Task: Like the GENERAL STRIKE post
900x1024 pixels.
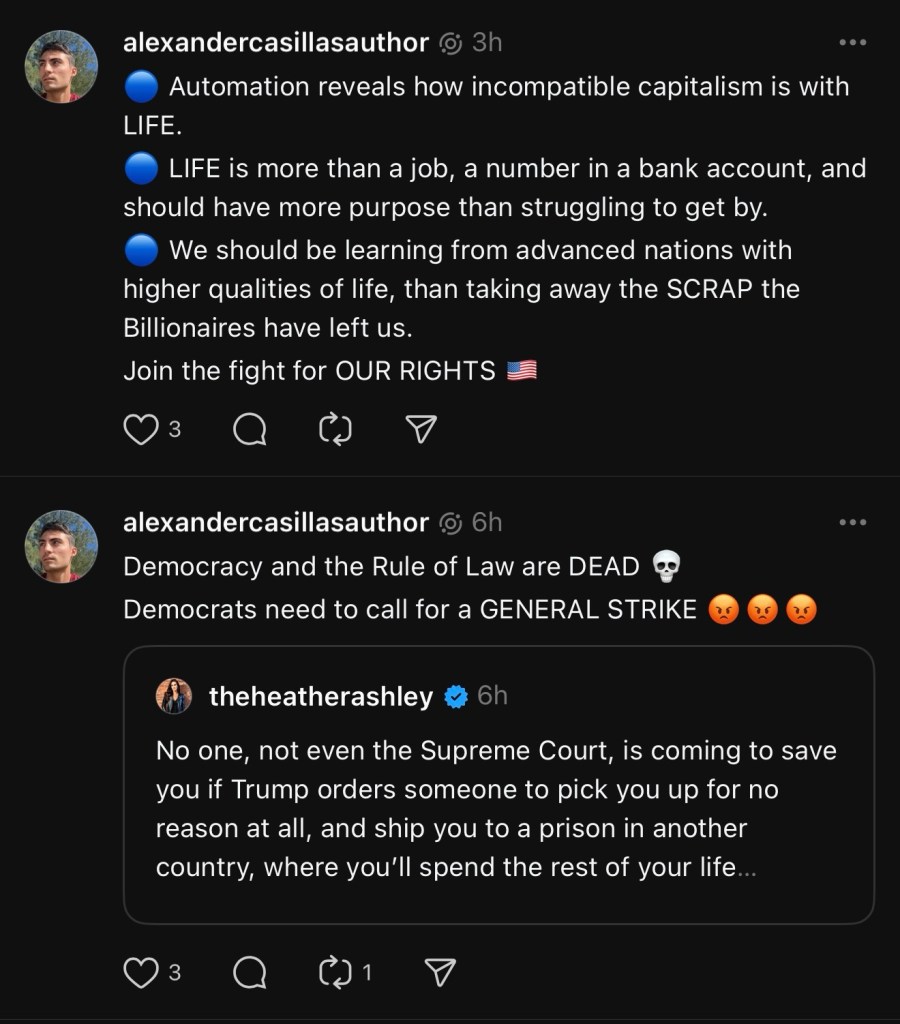Action: (x=140, y=972)
